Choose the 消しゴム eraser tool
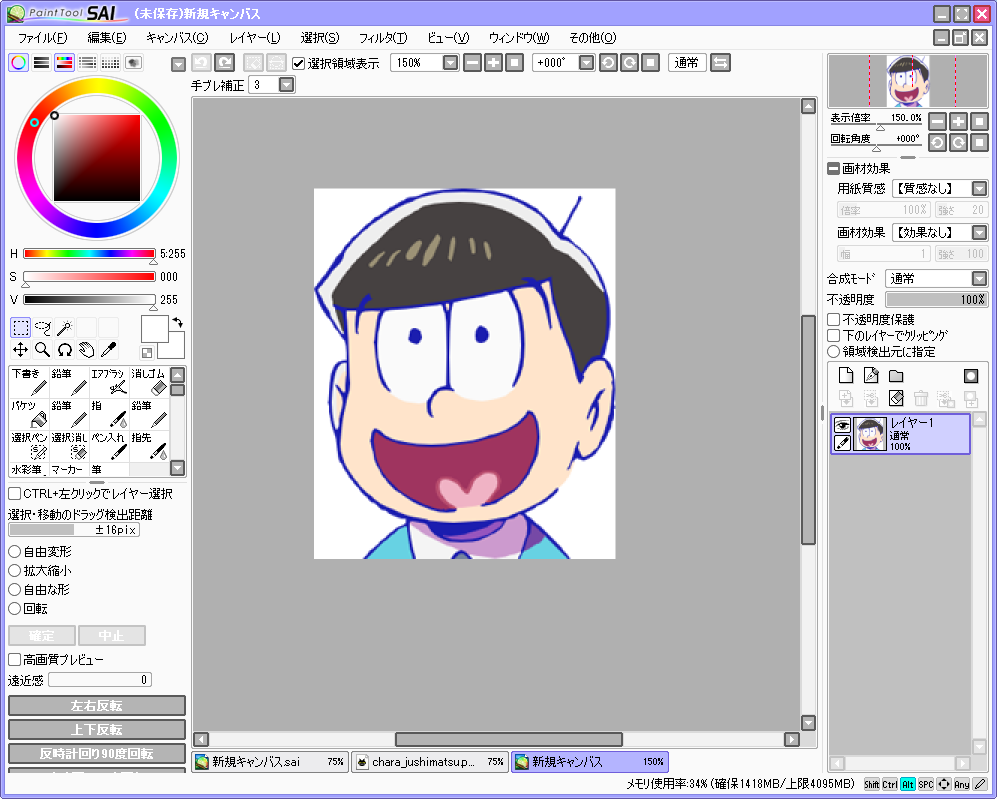This screenshot has height=799, width=997. [149, 381]
